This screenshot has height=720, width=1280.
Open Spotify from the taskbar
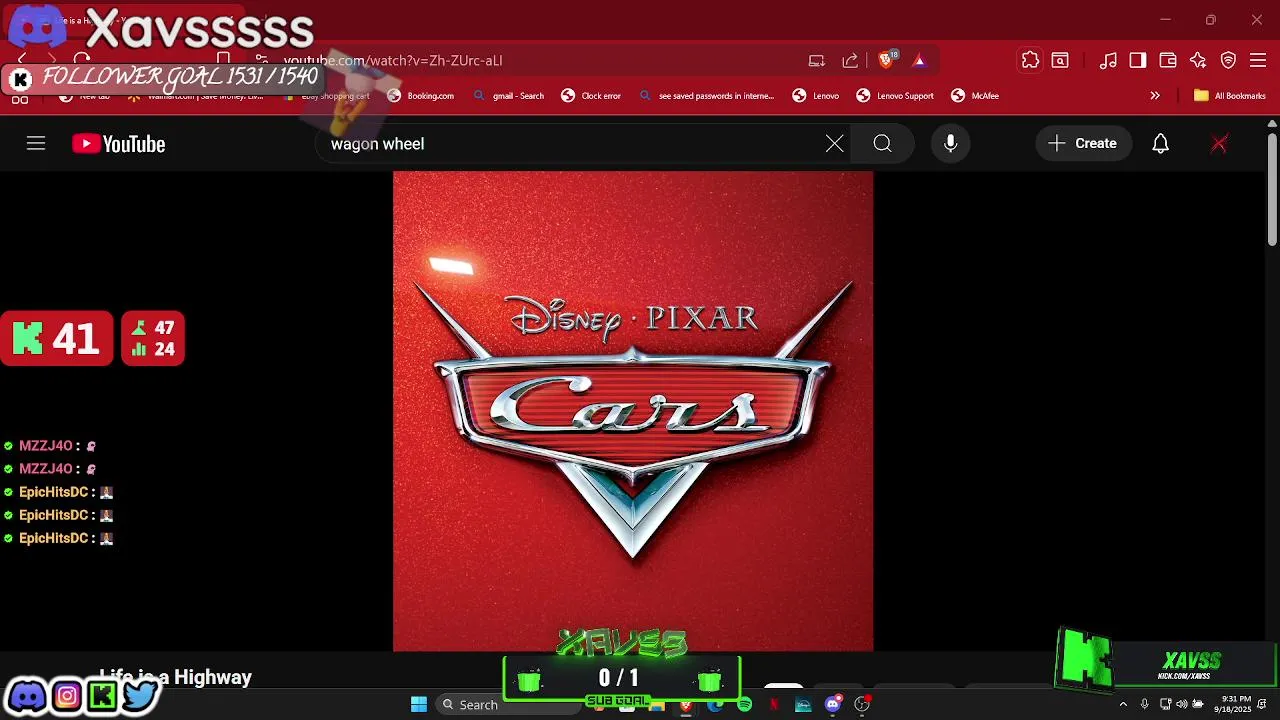(x=744, y=704)
